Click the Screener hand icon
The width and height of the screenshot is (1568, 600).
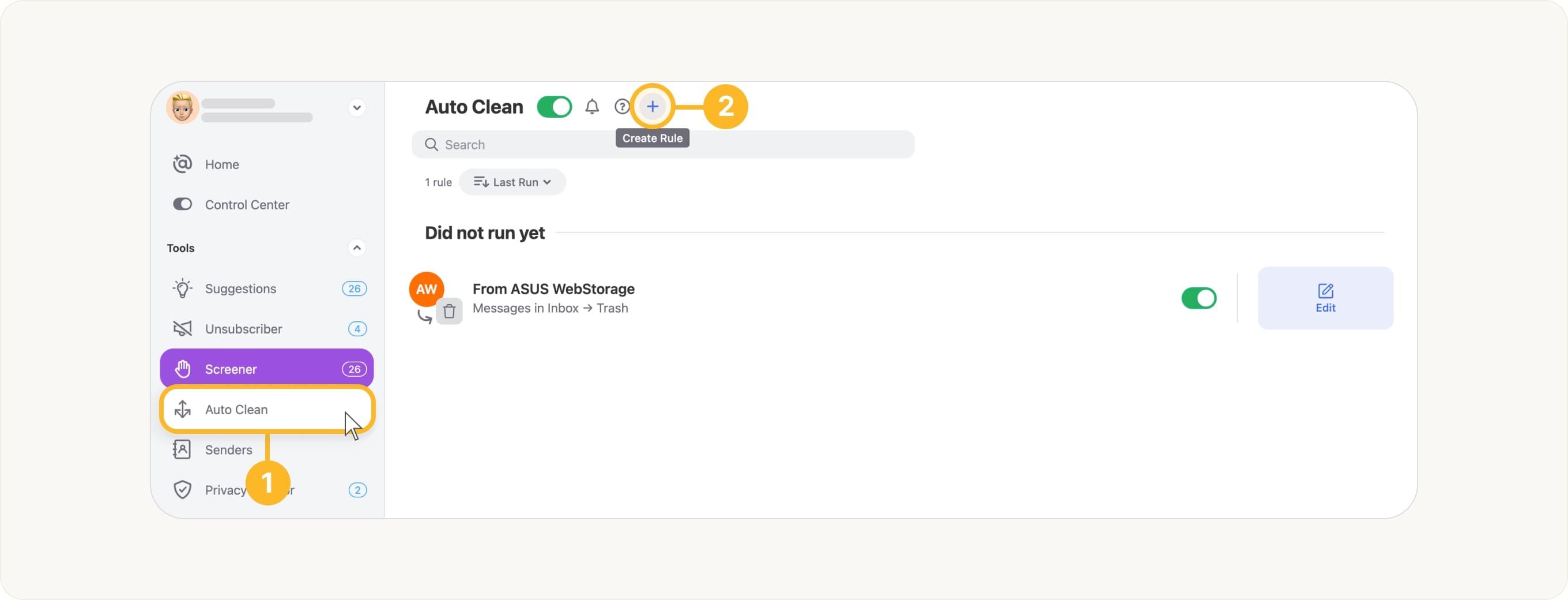coord(183,369)
